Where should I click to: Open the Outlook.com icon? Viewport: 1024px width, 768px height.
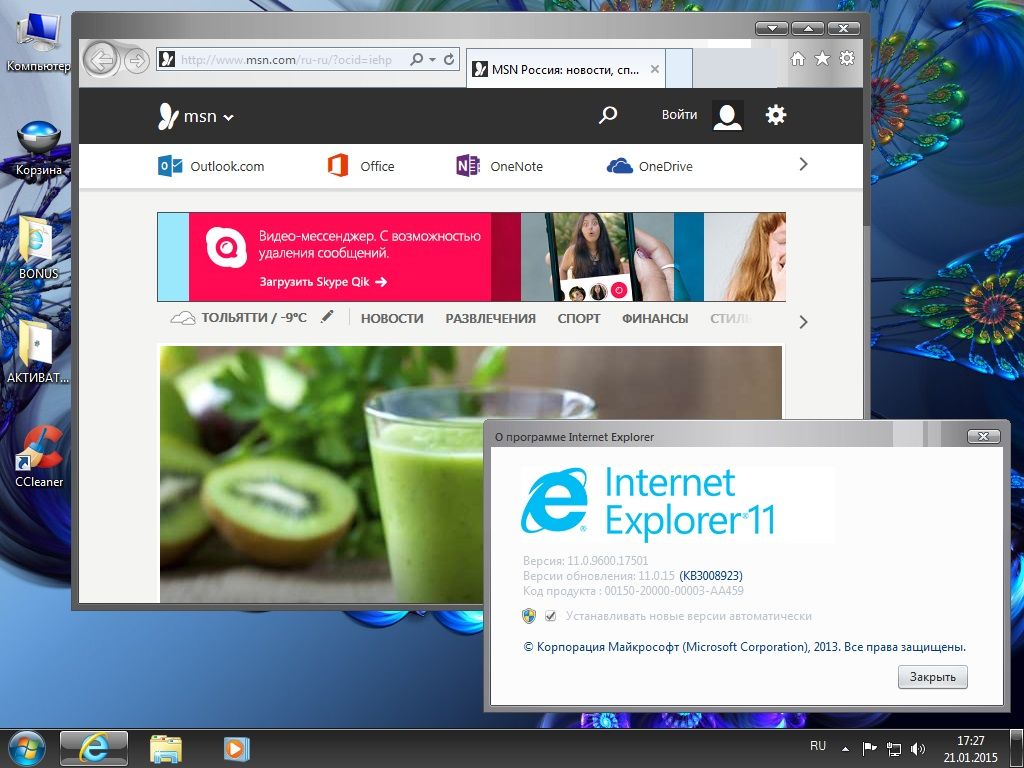click(x=170, y=166)
